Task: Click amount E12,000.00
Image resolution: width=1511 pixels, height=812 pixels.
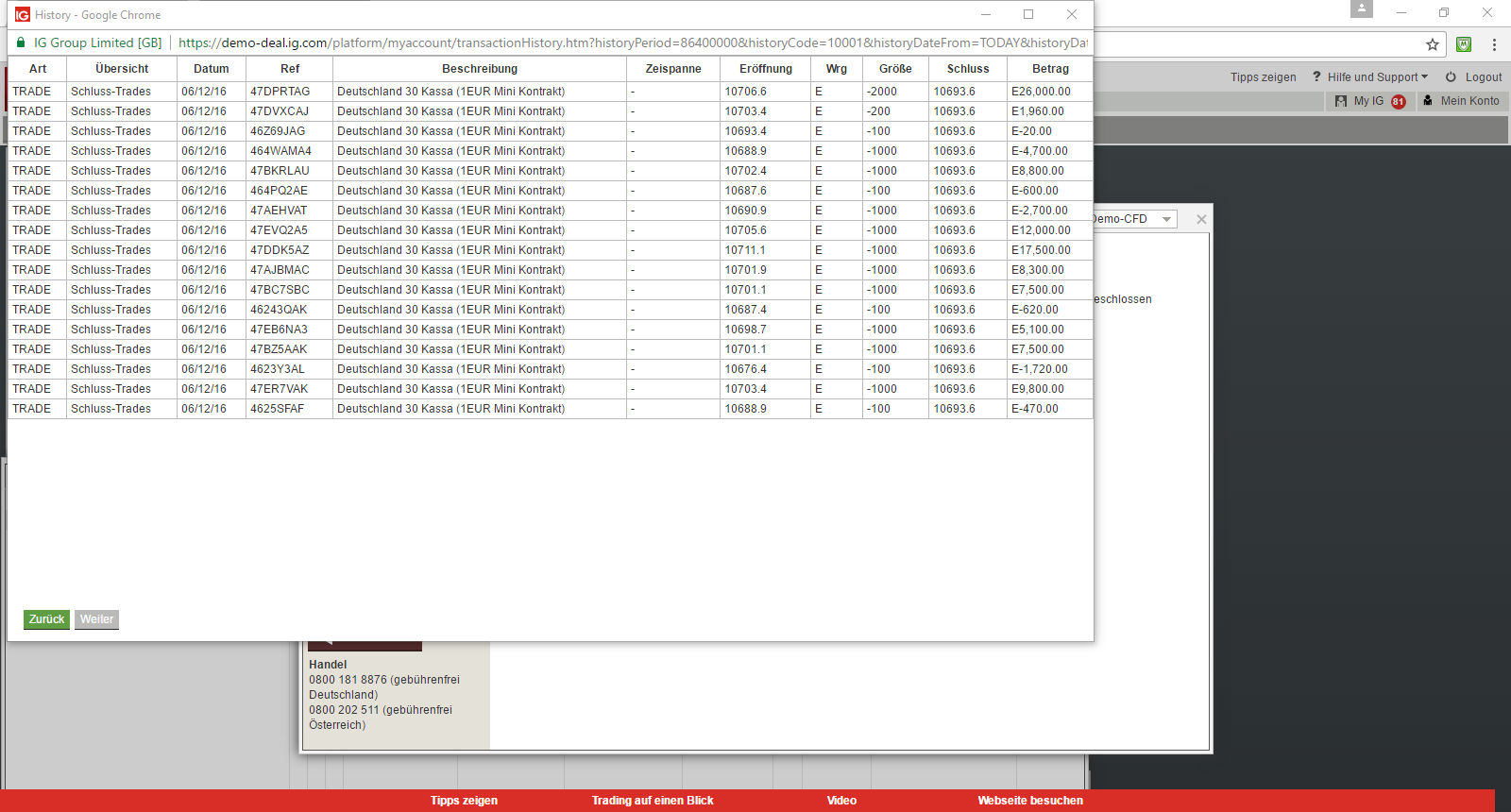Action: (1041, 230)
